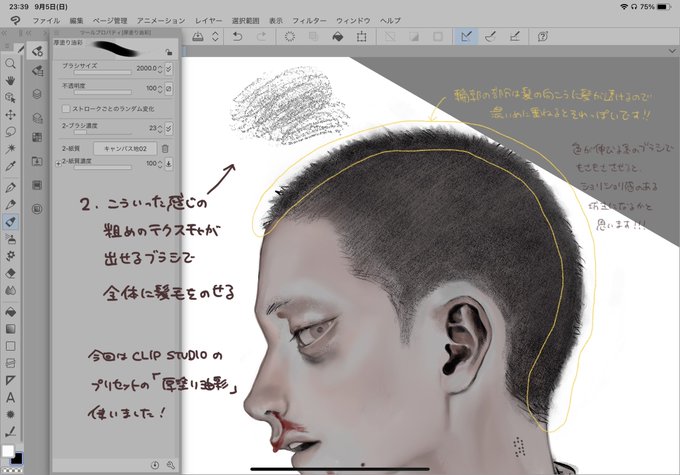Image resolution: width=680 pixels, height=475 pixels.
Task: Select the Ruler triangle tool
Action: 10,380
